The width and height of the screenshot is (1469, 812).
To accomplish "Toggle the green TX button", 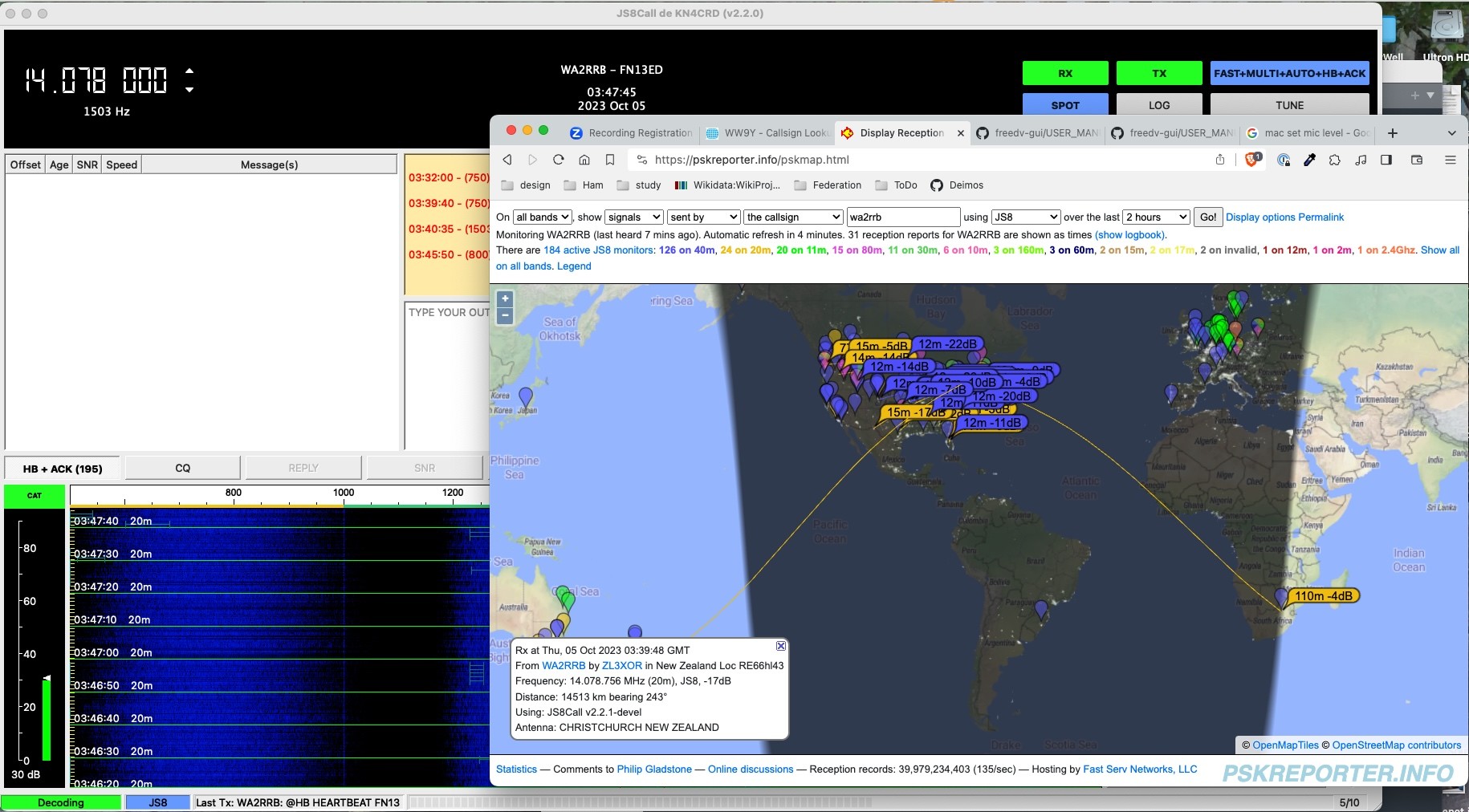I will 1158,73.
